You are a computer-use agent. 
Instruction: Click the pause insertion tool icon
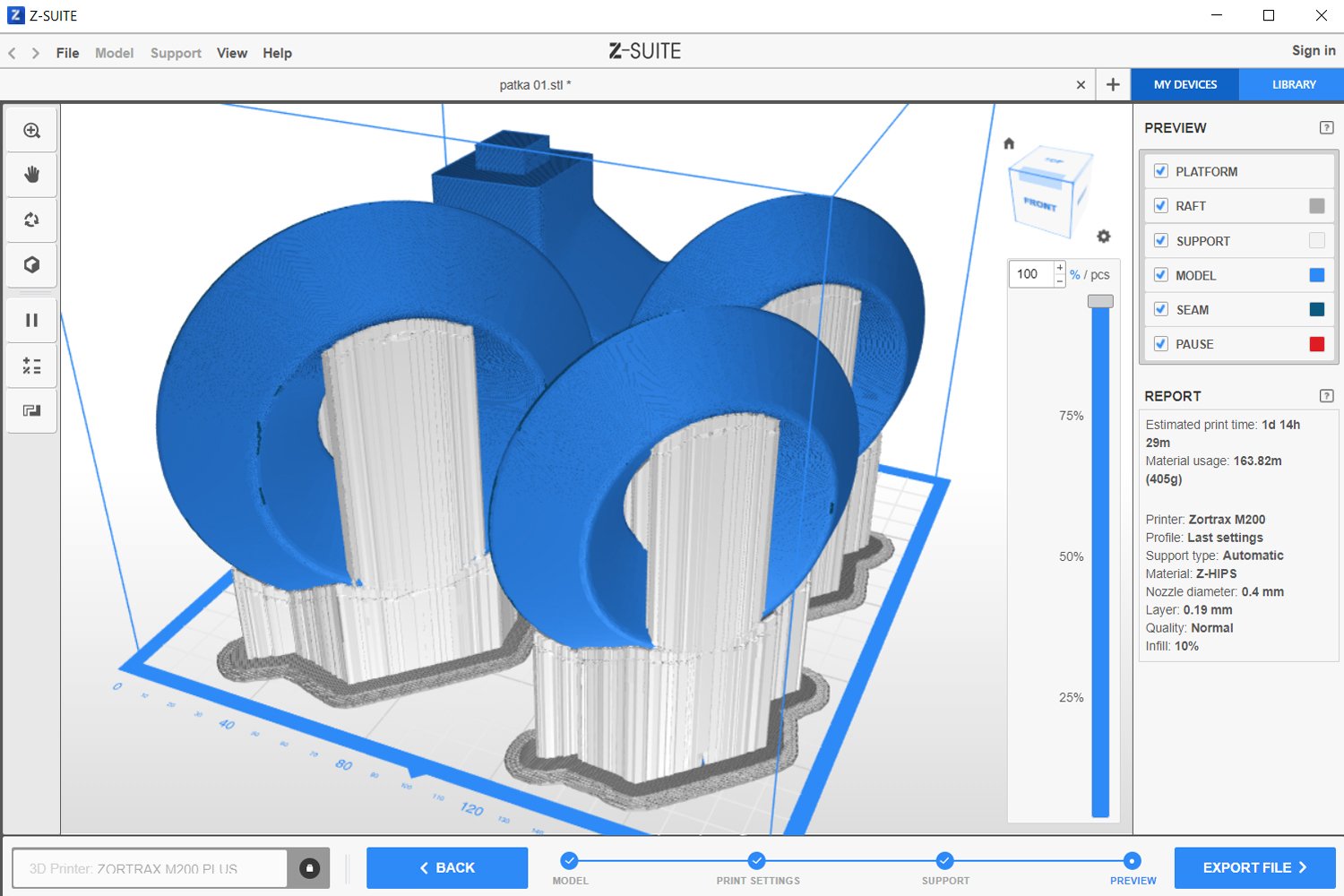click(31, 320)
